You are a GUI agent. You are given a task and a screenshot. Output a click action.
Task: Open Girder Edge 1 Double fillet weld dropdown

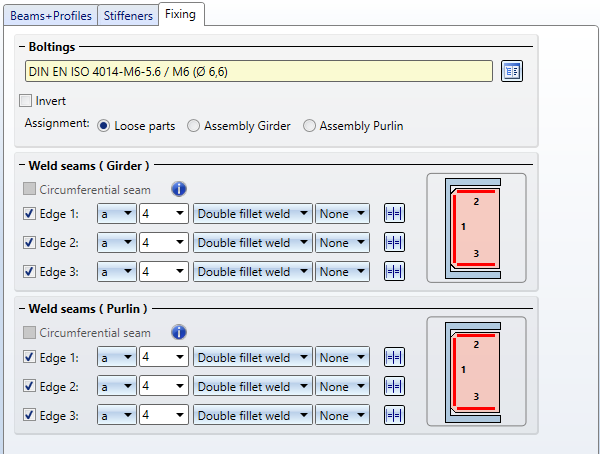[253, 214]
